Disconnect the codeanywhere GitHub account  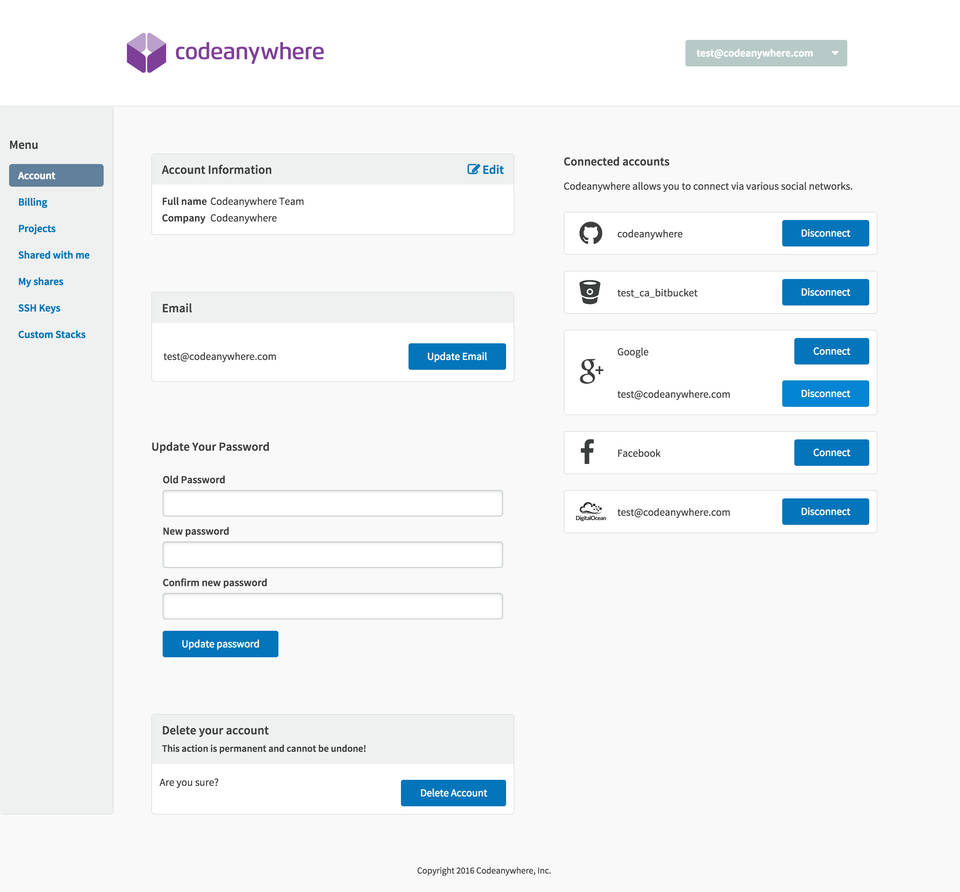[825, 234]
